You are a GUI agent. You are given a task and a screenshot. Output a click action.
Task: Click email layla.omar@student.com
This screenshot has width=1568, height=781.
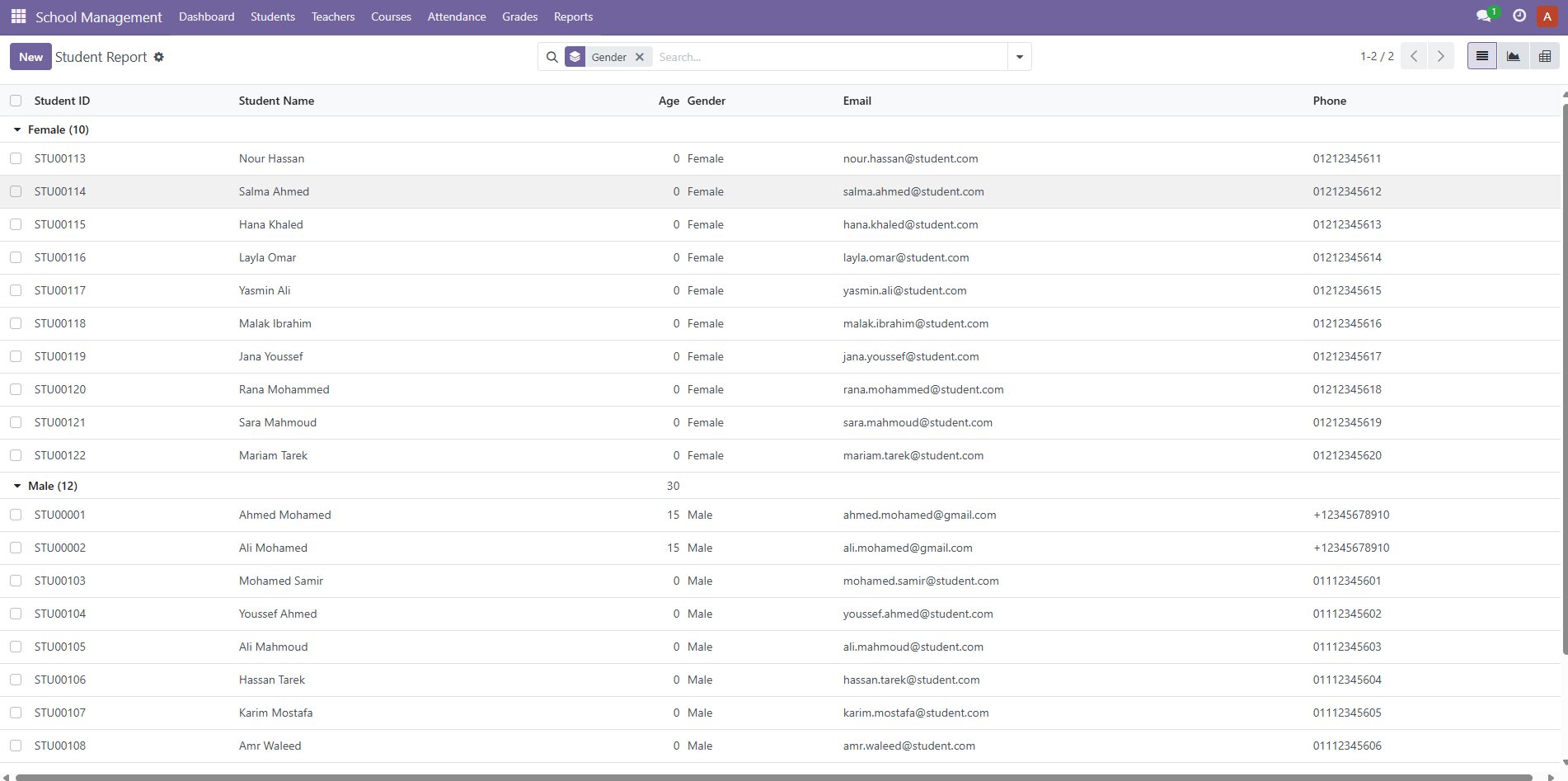click(906, 257)
